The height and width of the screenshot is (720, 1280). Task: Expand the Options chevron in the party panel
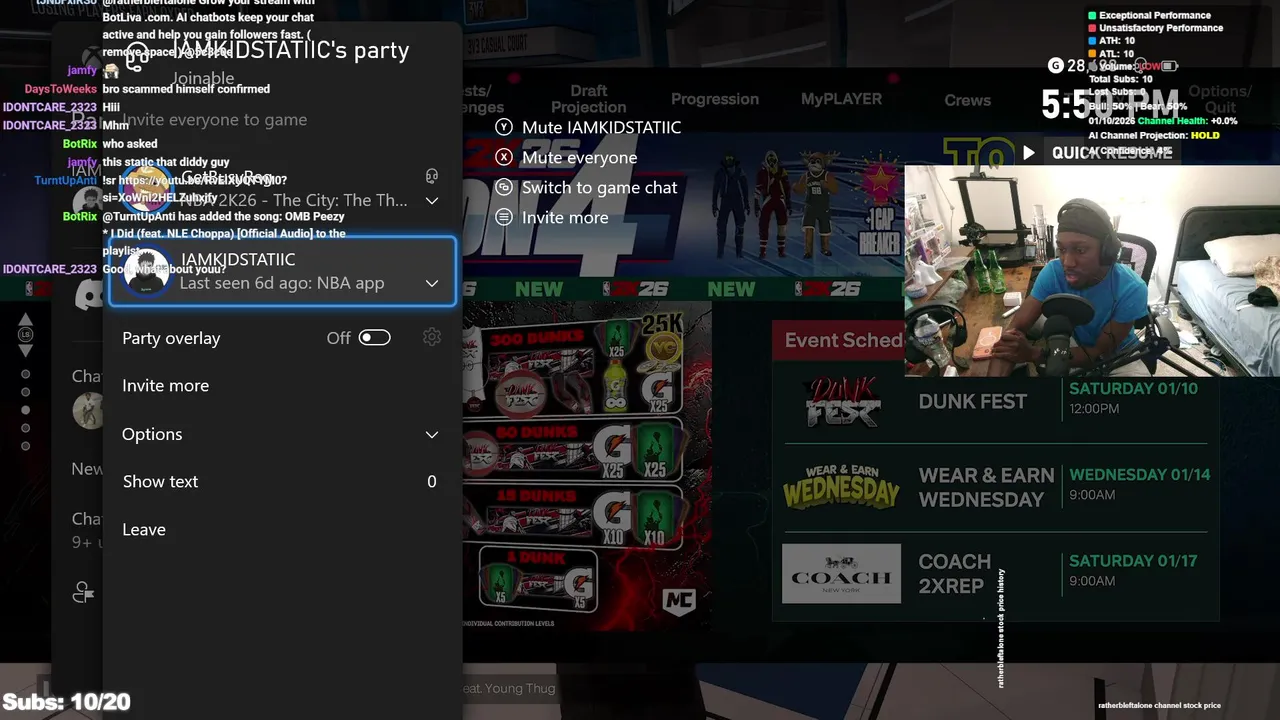point(432,434)
